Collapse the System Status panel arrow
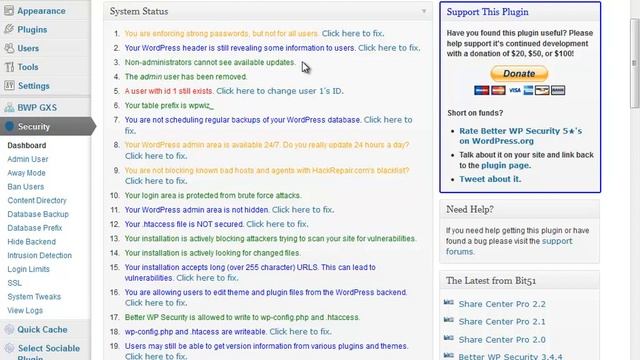Viewport: 640px width, 360px height. tap(424, 11)
